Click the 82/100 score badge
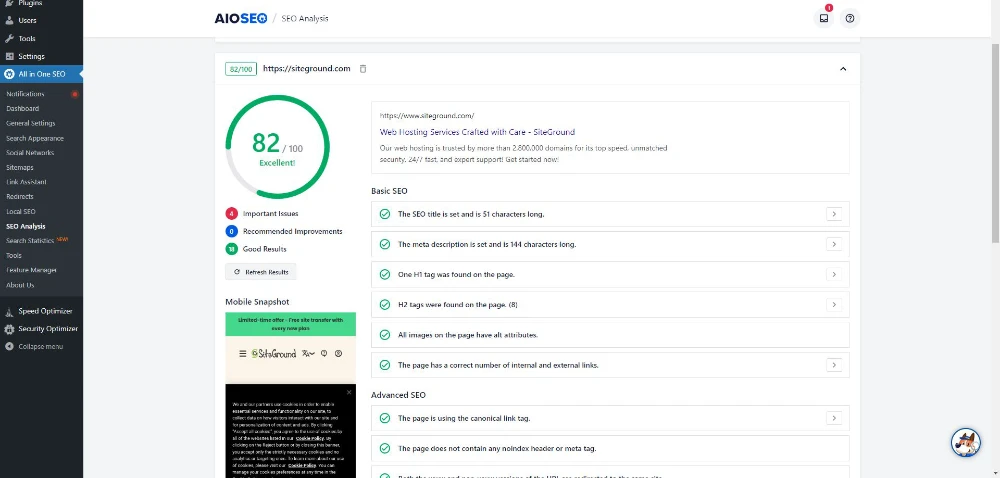The image size is (1000, 478). [x=241, y=69]
